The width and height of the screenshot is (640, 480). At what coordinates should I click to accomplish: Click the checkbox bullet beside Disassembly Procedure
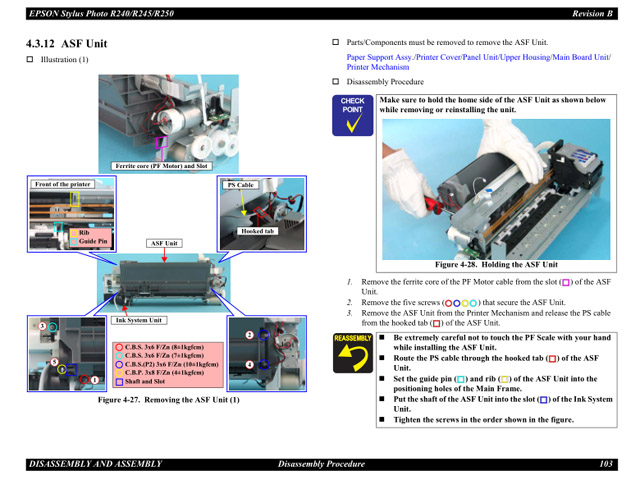(x=335, y=82)
